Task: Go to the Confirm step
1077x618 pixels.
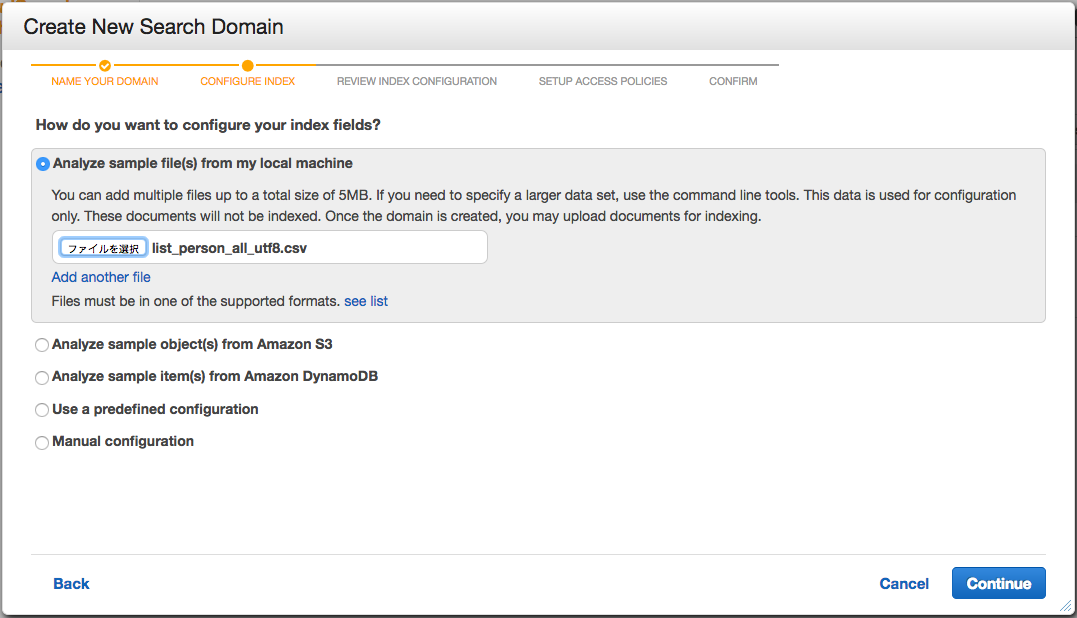Action: tap(734, 81)
